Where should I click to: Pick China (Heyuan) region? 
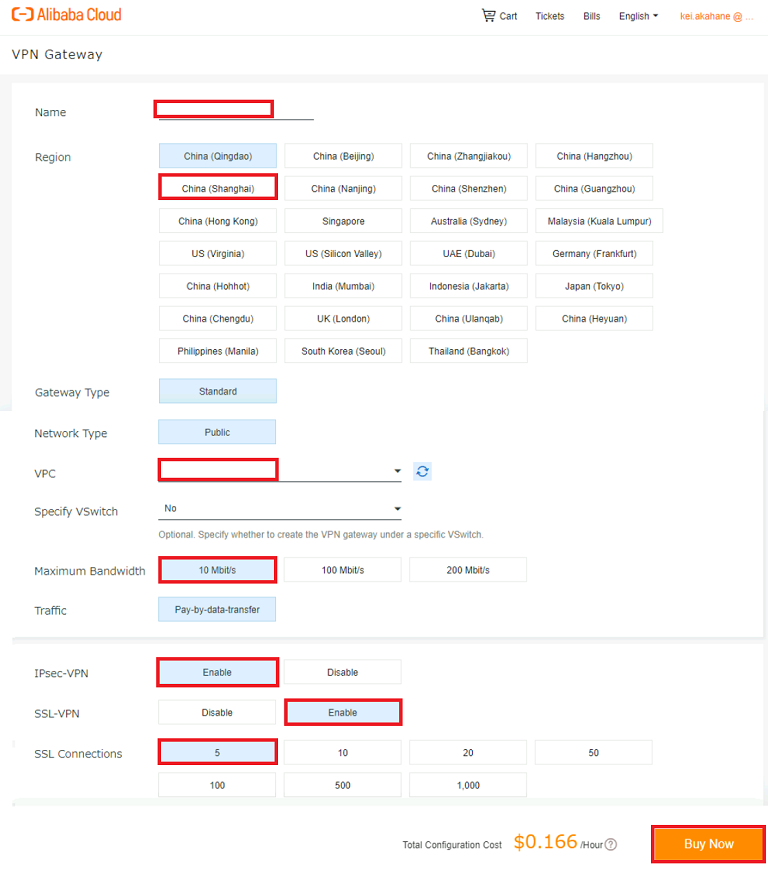pyautogui.click(x=594, y=318)
